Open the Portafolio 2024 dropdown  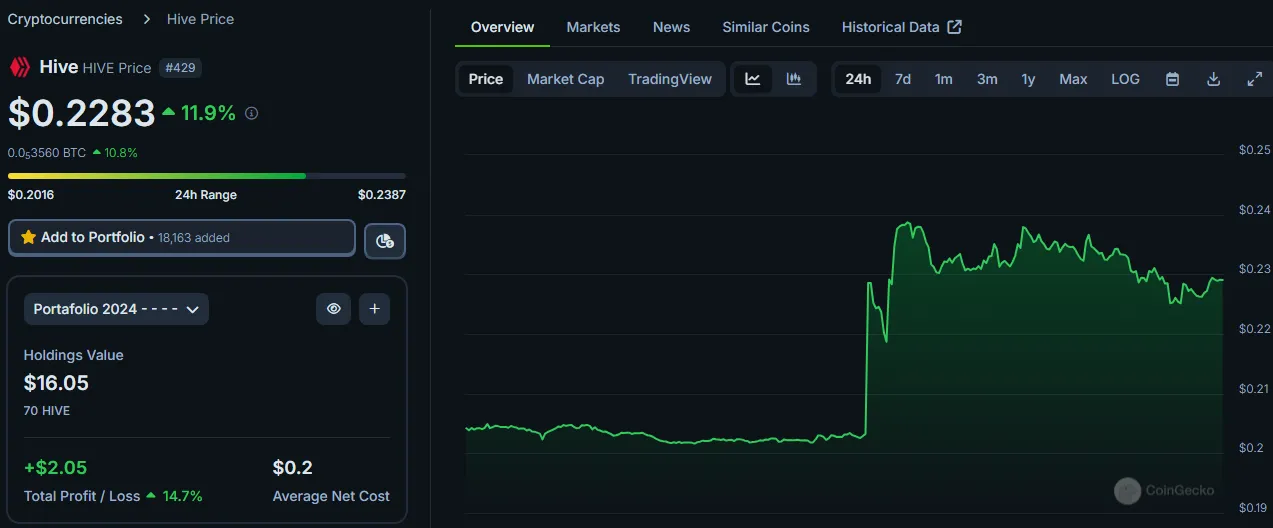click(117, 309)
